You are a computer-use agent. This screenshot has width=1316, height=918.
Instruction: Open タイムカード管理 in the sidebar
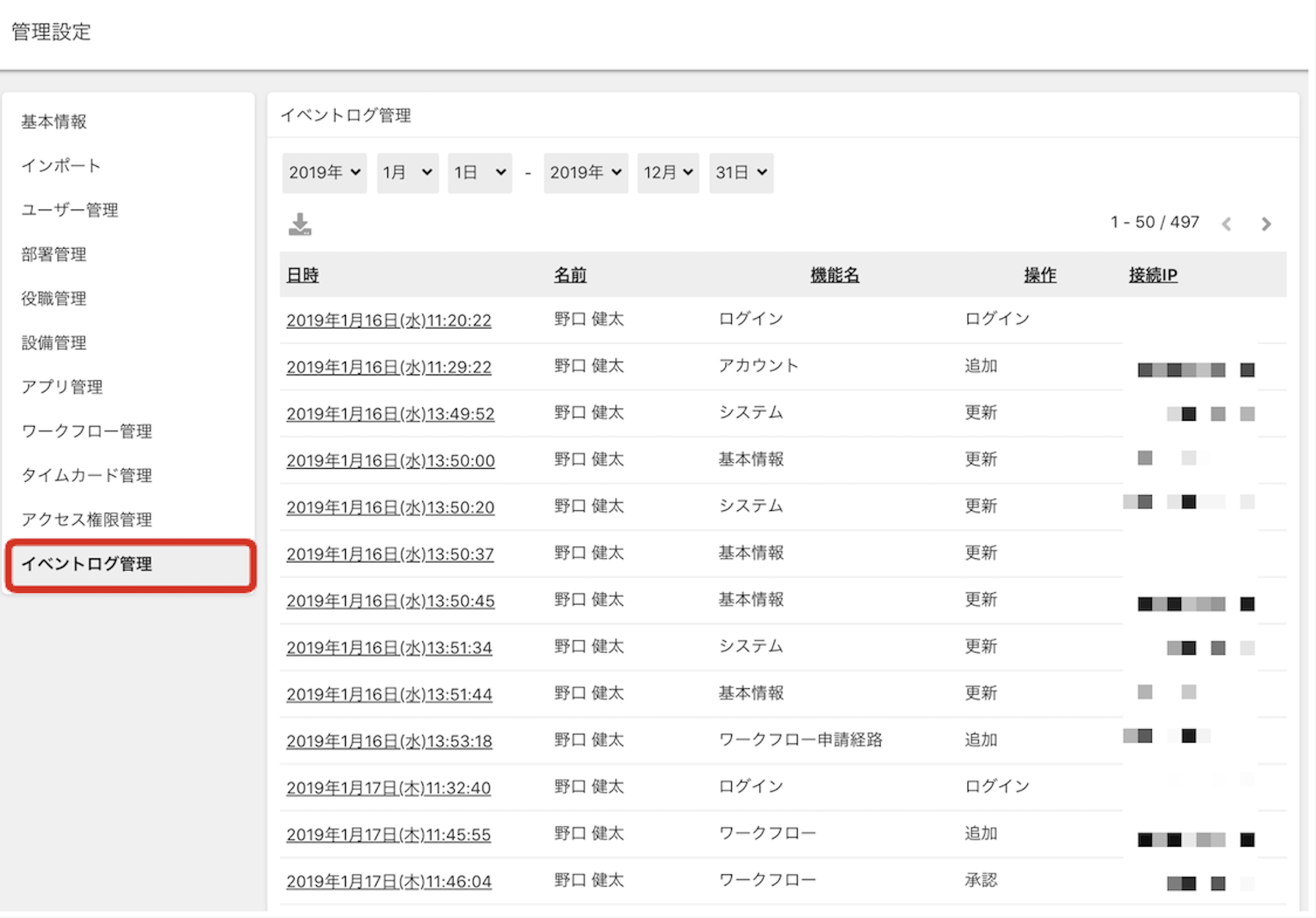point(86,475)
